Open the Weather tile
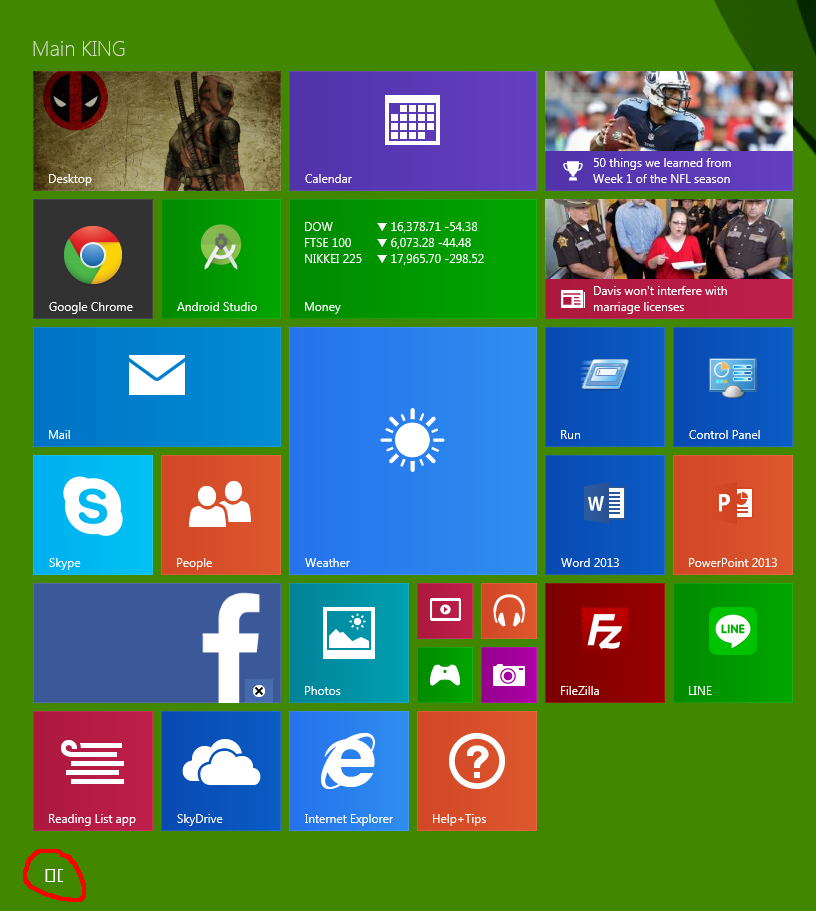 click(x=413, y=451)
